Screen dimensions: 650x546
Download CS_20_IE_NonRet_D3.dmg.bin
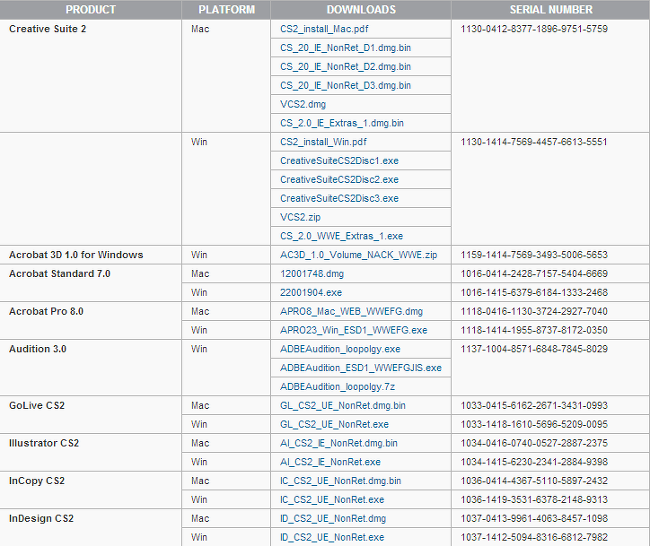pyautogui.click(x=345, y=85)
